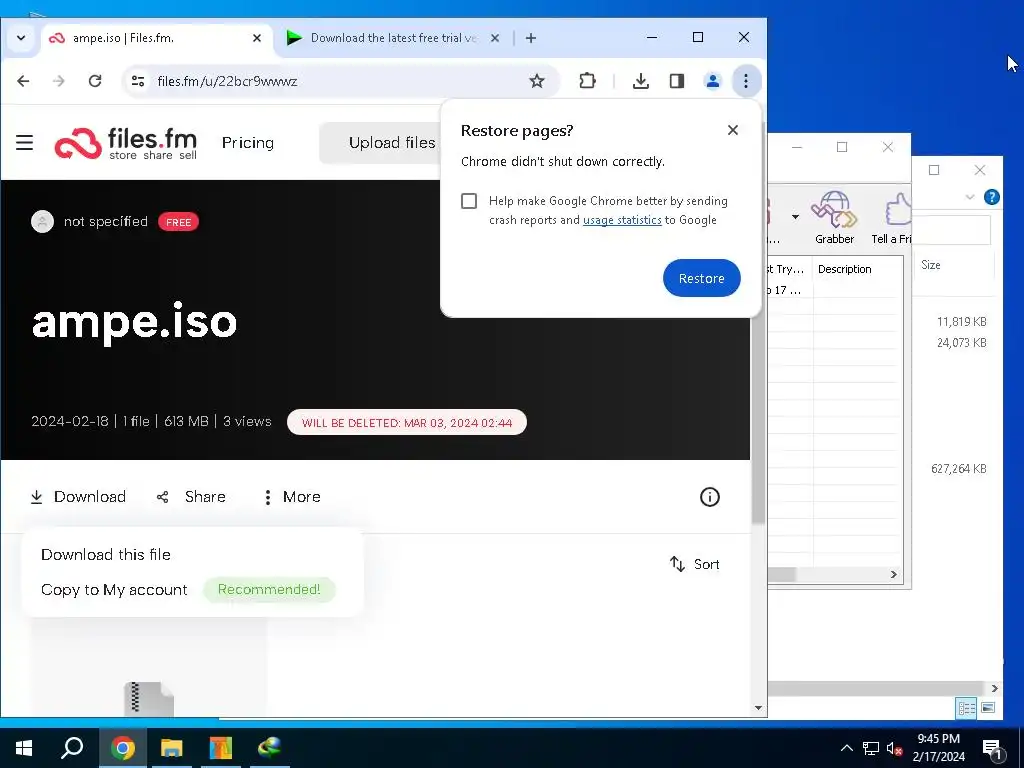Choose Download this file option

pyautogui.click(x=106, y=554)
